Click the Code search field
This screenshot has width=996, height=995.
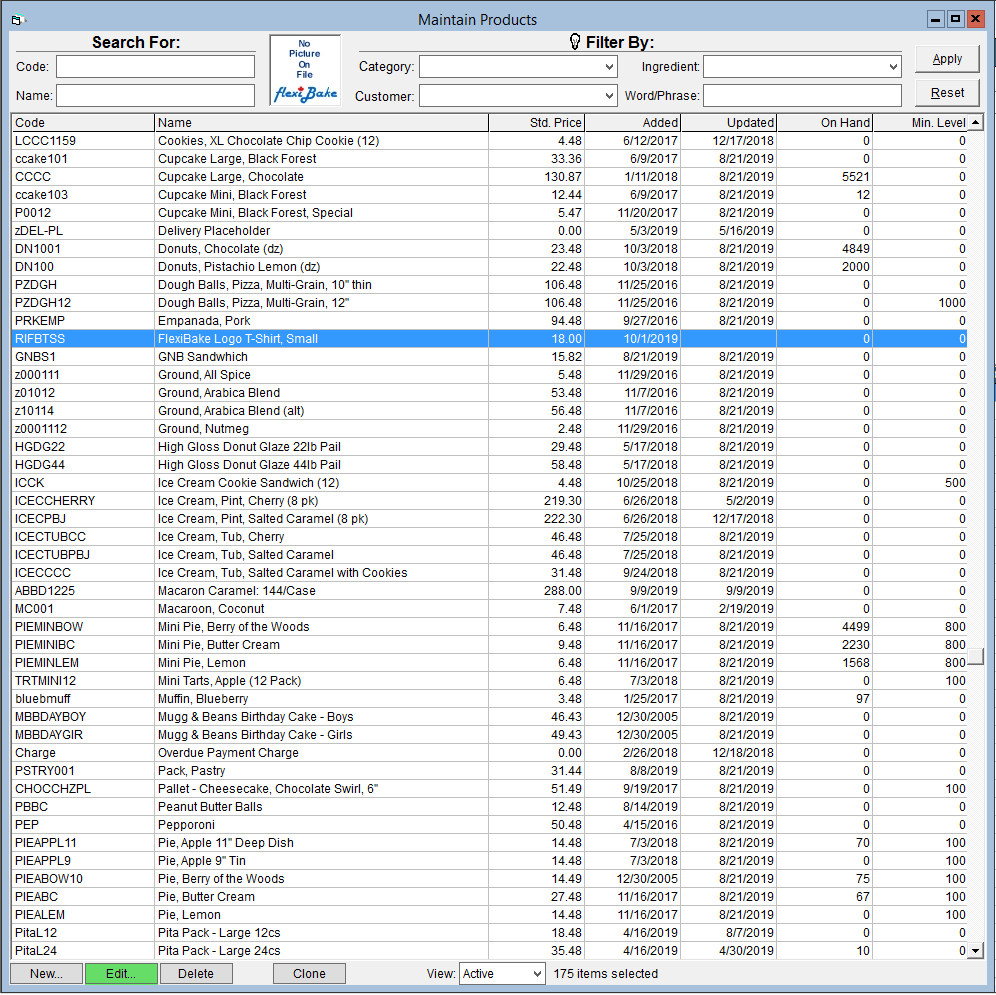click(156, 67)
